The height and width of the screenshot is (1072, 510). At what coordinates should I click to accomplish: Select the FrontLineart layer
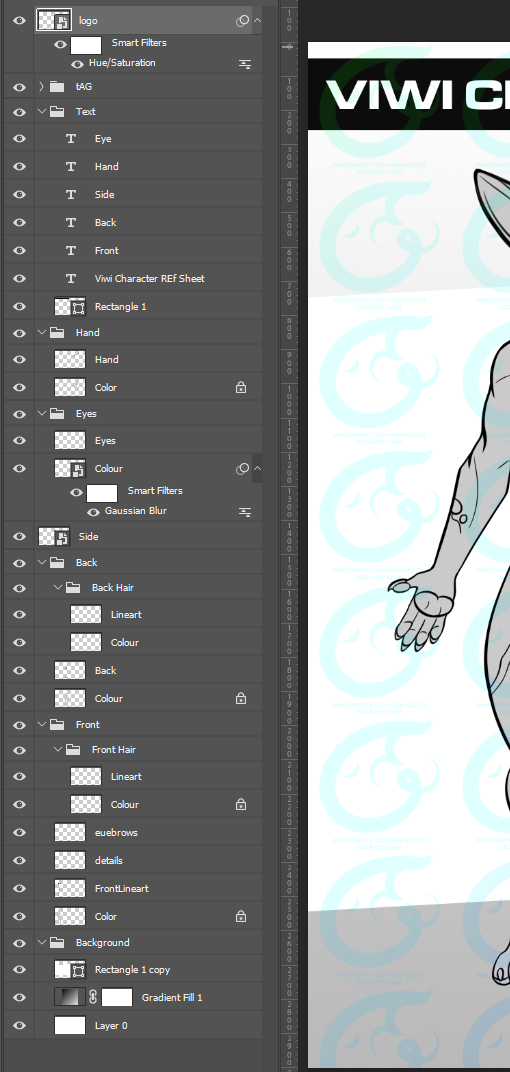click(x=148, y=888)
